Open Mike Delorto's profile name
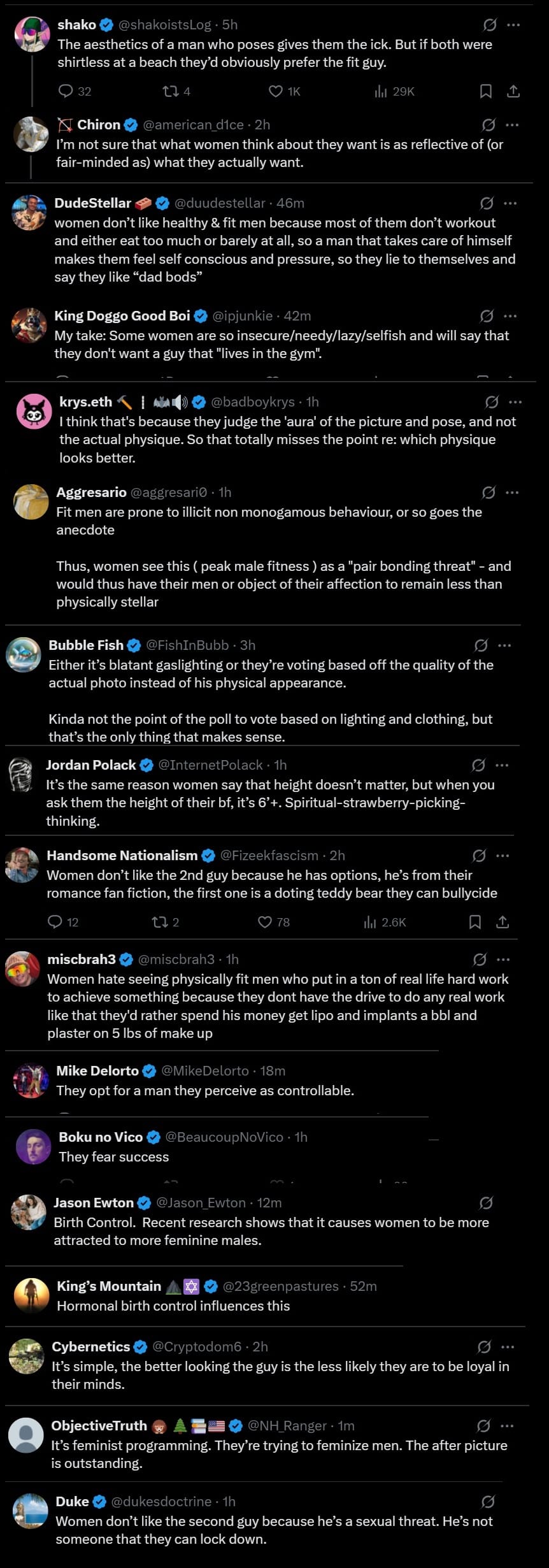549x1568 pixels. point(97,1071)
